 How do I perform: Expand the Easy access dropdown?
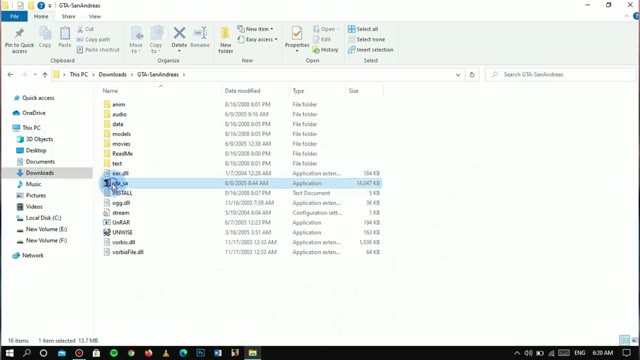[x=258, y=39]
